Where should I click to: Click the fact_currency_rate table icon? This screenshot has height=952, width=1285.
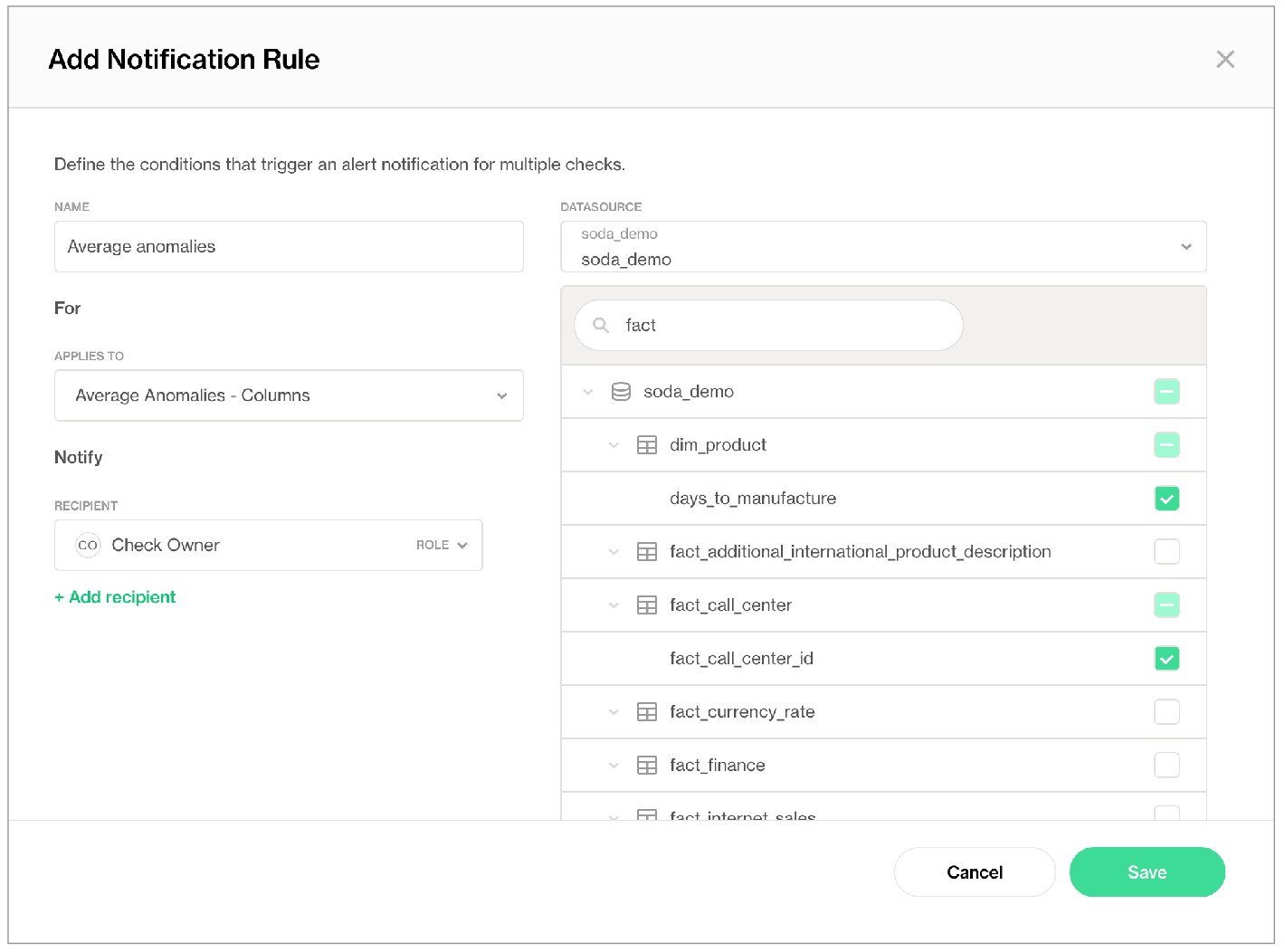pos(647,712)
